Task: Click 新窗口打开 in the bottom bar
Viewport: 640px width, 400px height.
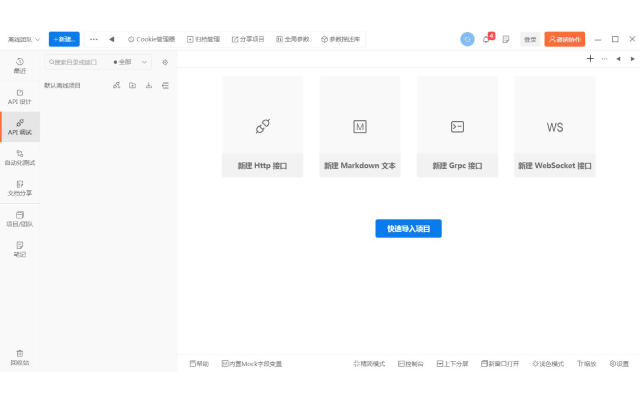Action: (x=500, y=364)
